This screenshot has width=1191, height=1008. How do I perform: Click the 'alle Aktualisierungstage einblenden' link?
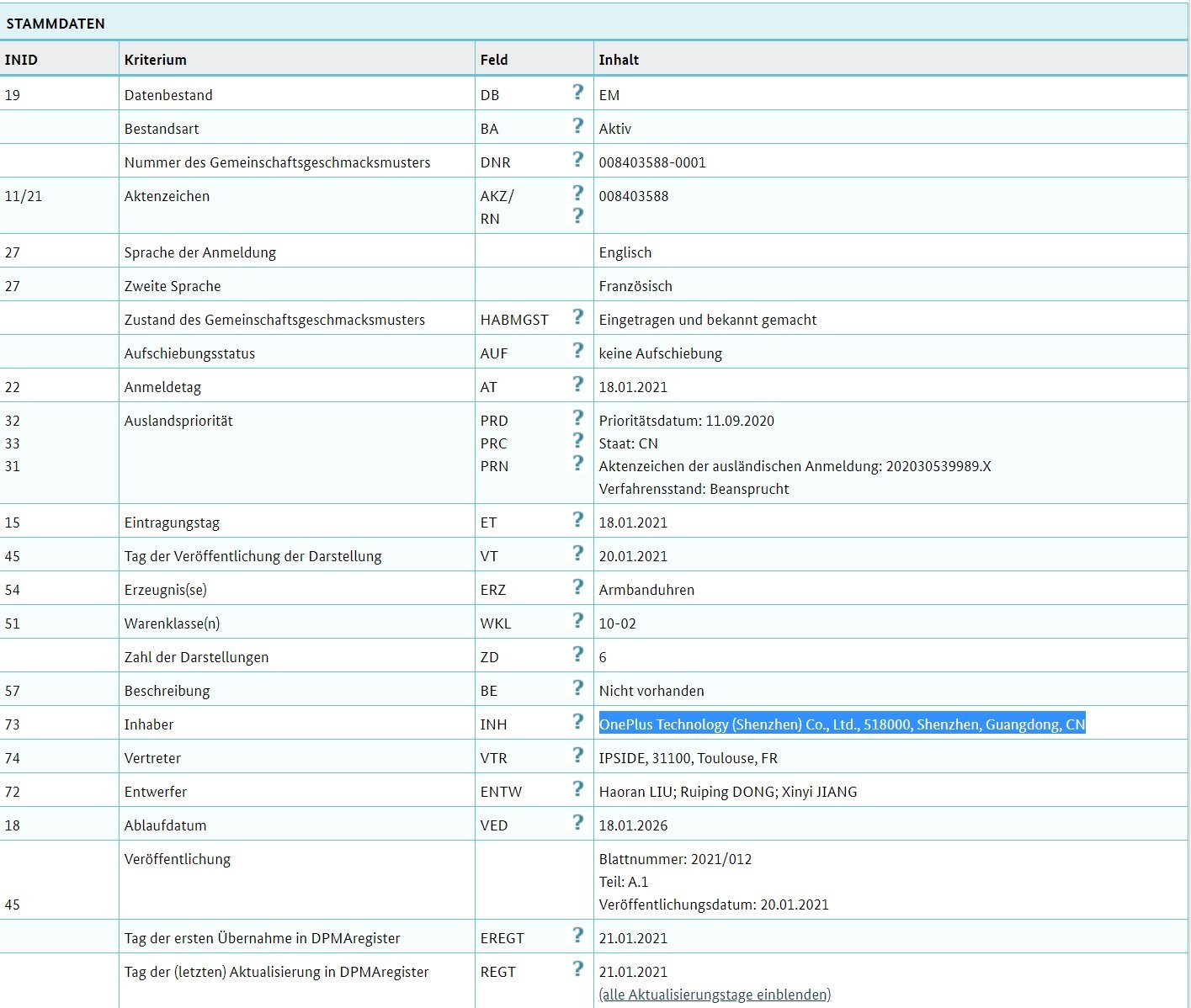point(715,995)
